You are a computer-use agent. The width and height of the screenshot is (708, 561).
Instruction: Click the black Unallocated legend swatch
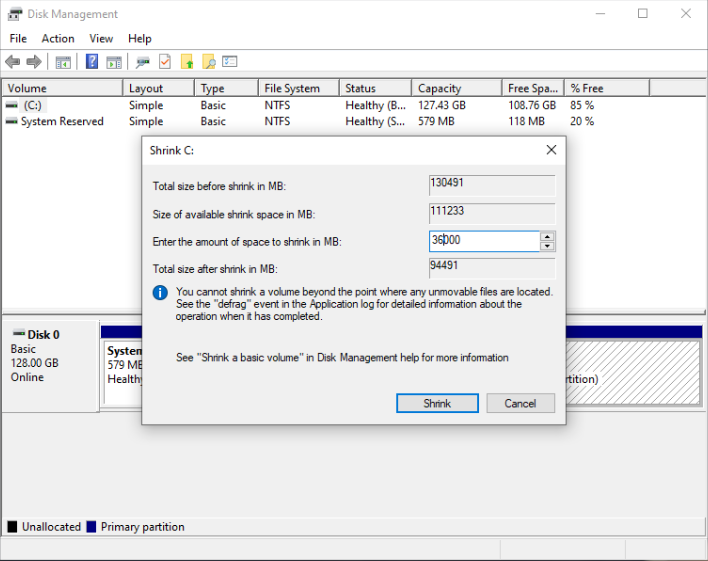pyautogui.click(x=12, y=527)
